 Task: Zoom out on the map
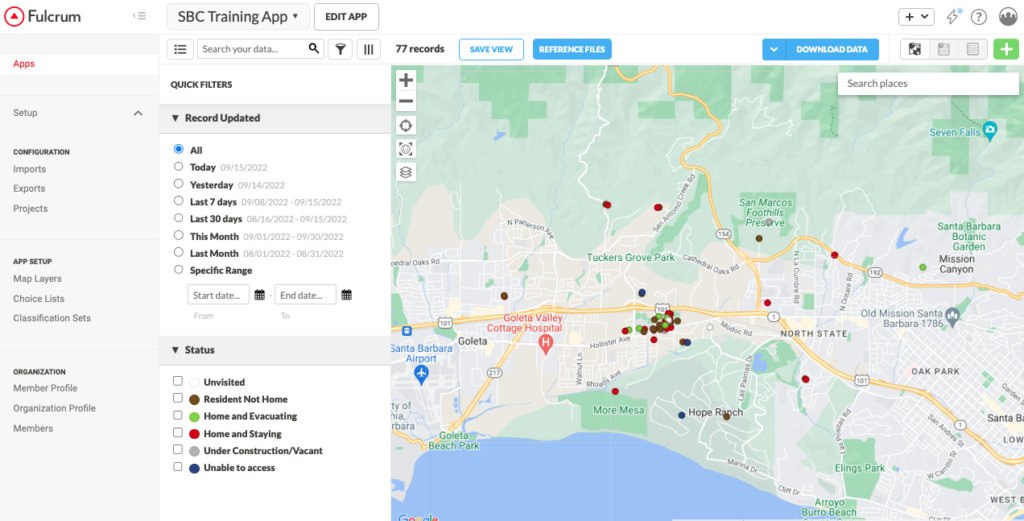click(406, 101)
